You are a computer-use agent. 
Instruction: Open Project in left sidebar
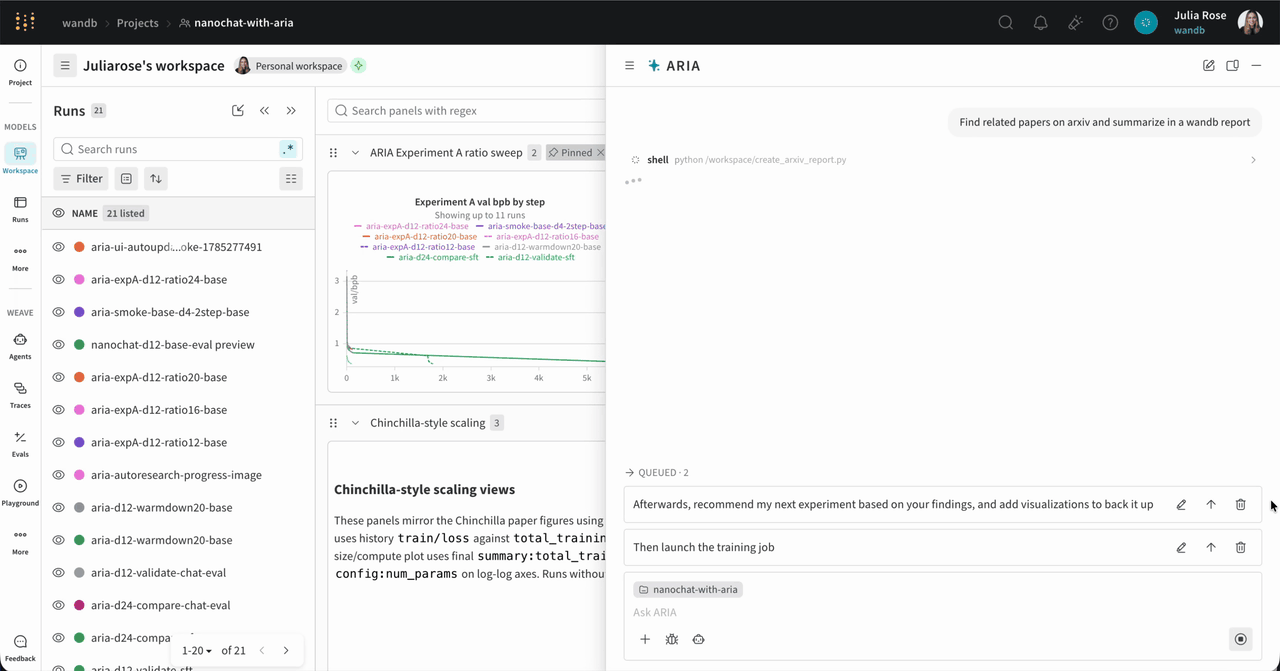tap(20, 71)
